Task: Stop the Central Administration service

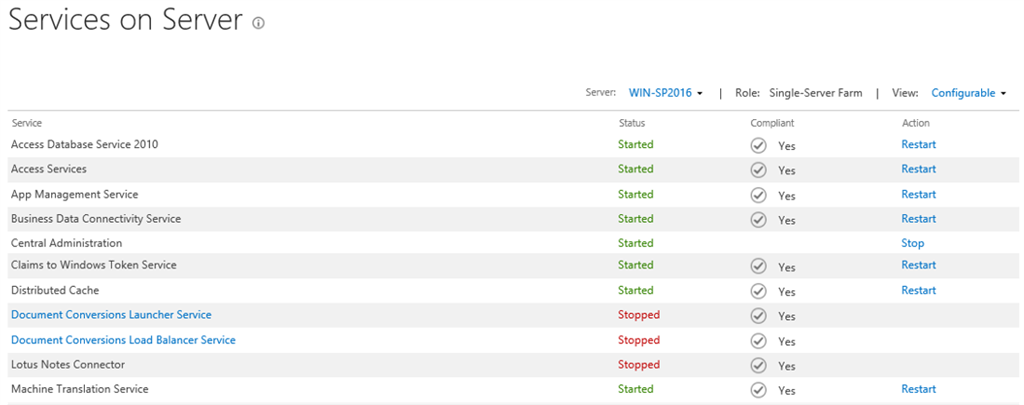Action: pos(912,243)
